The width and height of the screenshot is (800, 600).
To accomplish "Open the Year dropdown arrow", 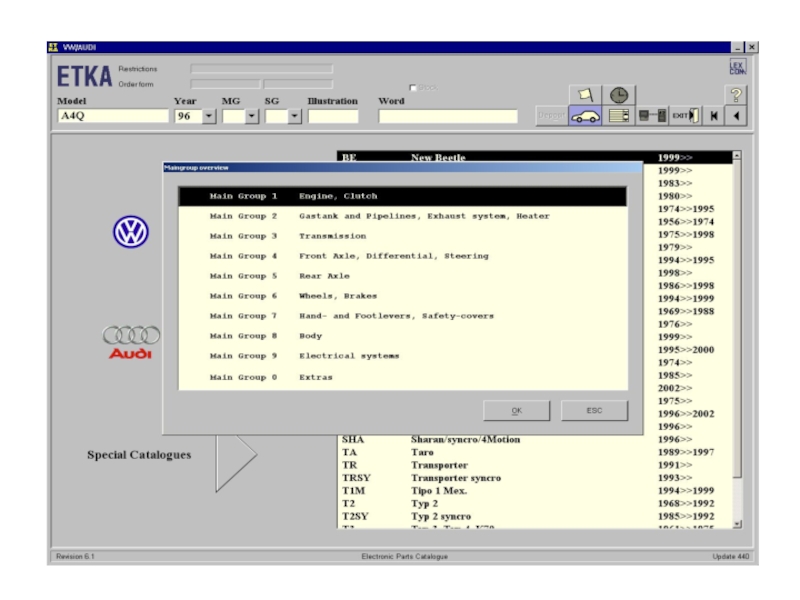I will point(209,116).
